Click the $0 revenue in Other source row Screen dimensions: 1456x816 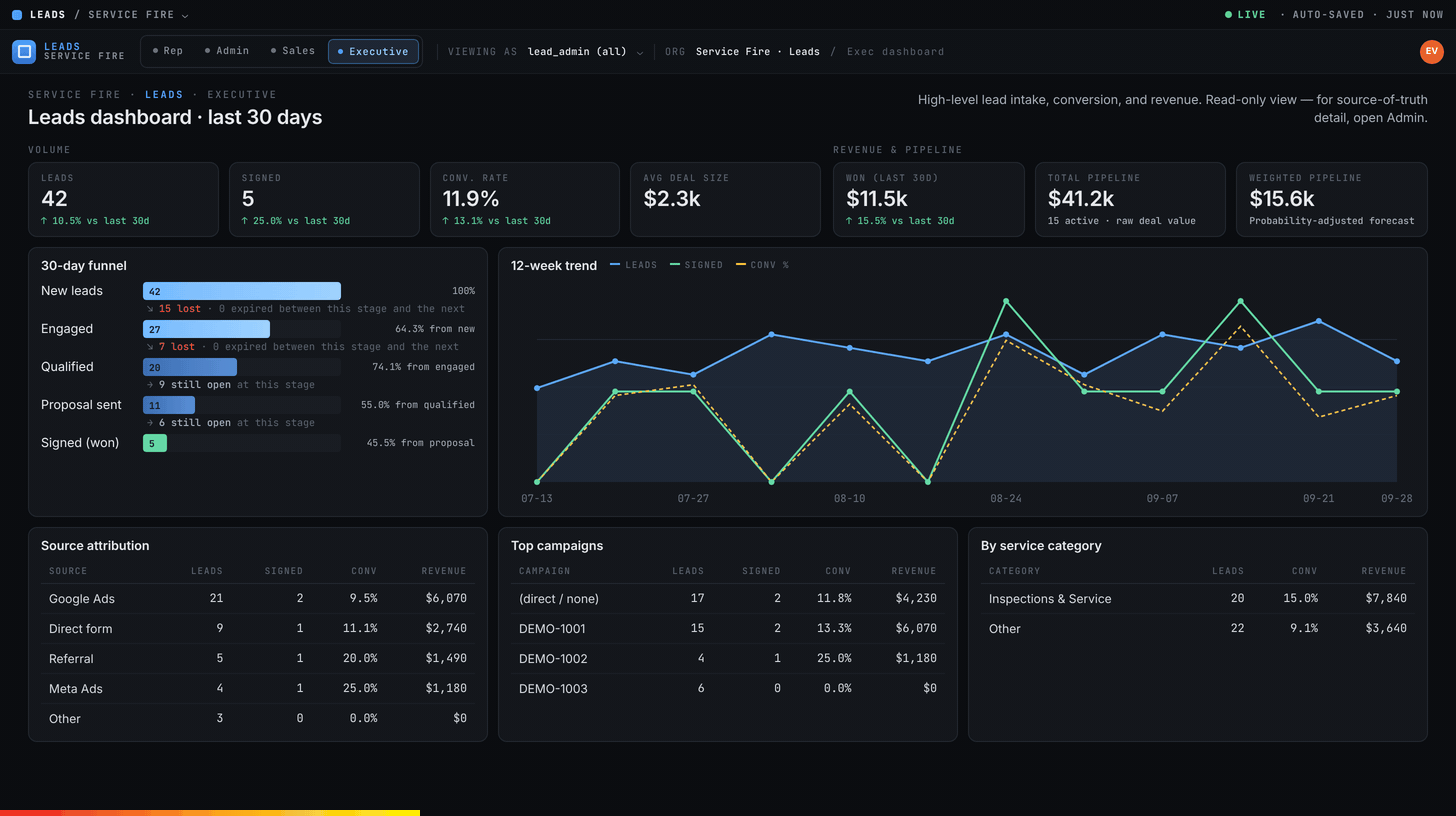pyautogui.click(x=460, y=719)
